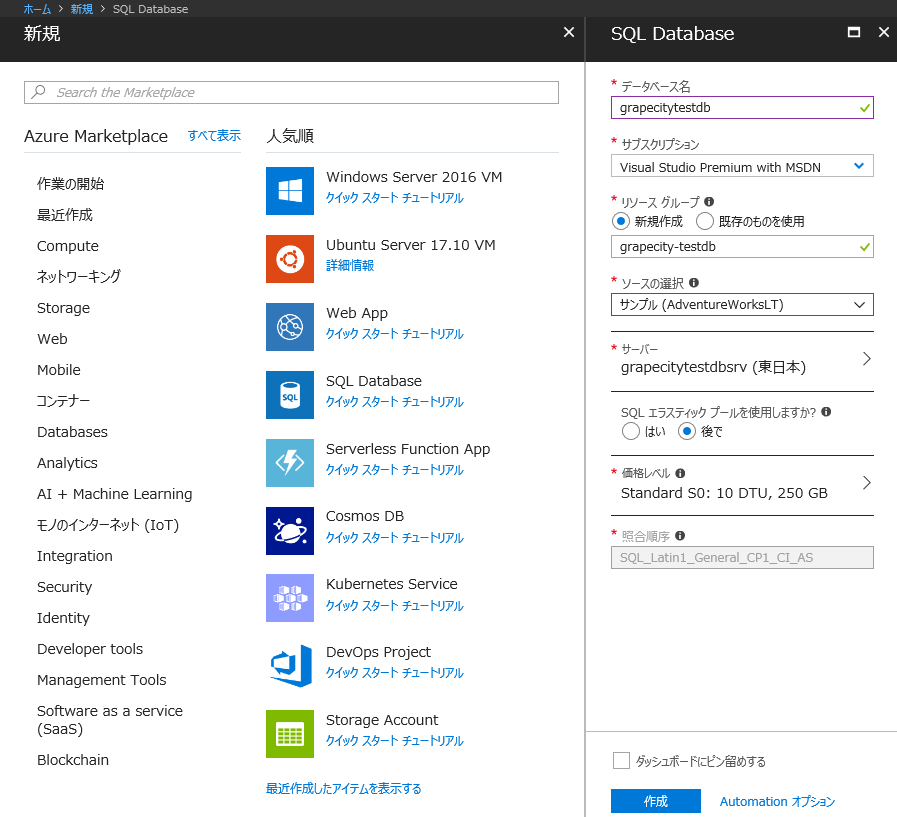Select the ネットワーキング category
The height and width of the screenshot is (817, 897).
[x=78, y=276]
